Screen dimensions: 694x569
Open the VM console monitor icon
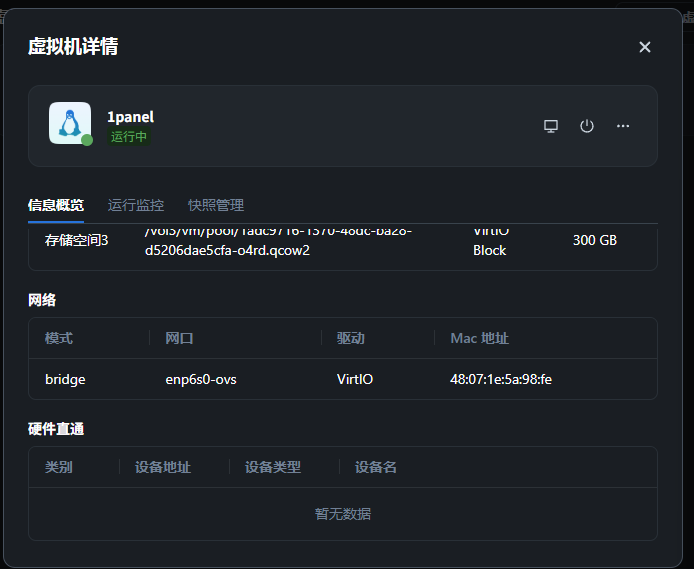pyautogui.click(x=551, y=126)
